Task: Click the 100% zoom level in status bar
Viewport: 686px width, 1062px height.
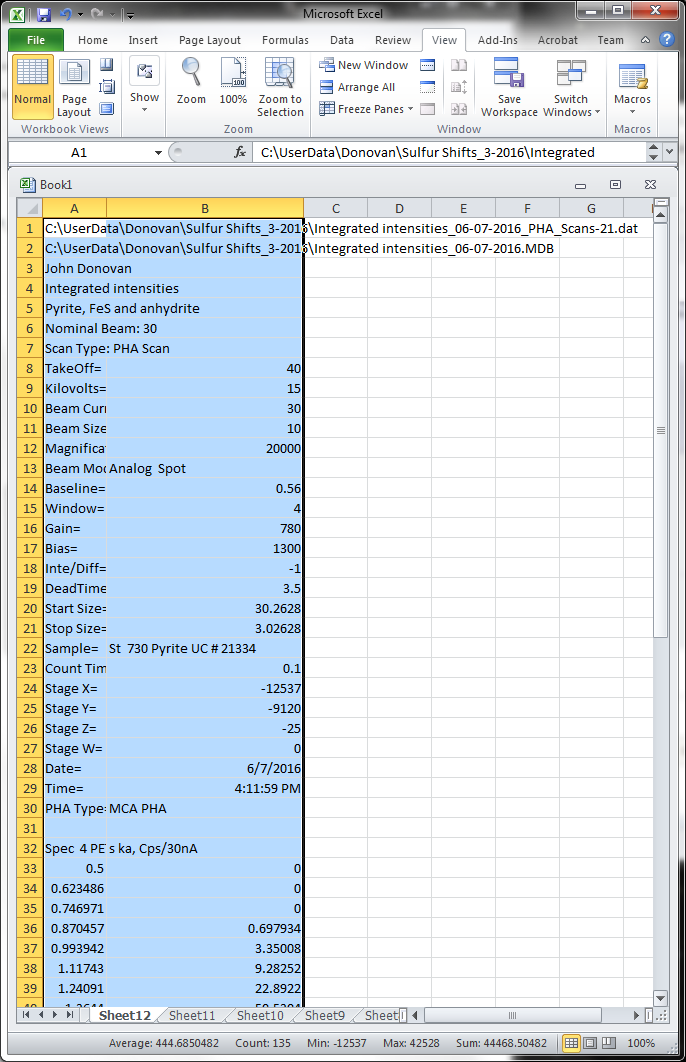Action: [x=641, y=1043]
